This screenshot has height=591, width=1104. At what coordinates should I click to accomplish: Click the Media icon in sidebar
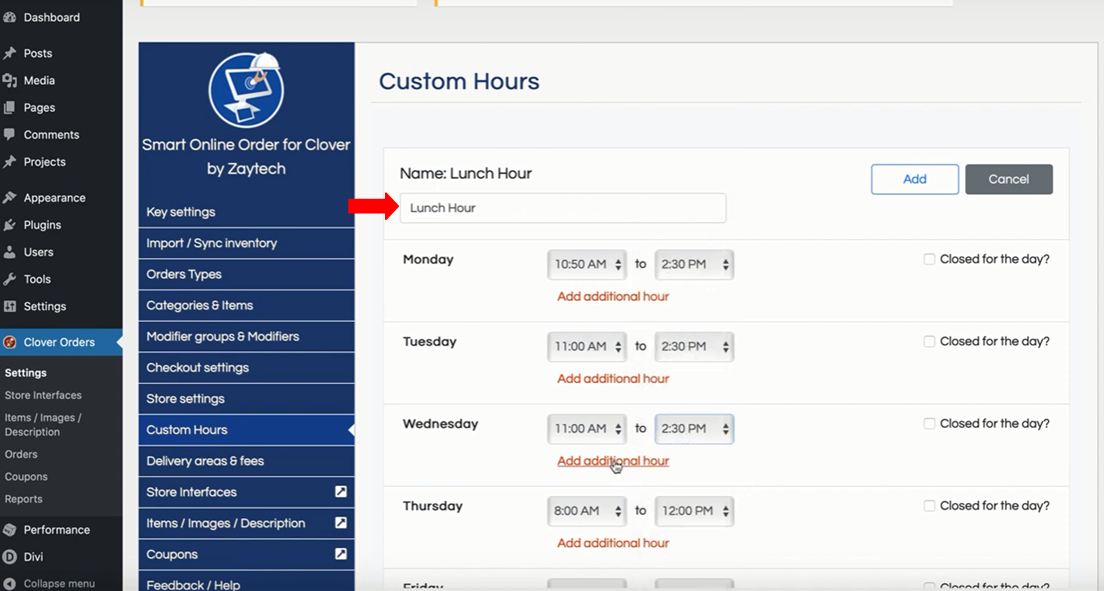[10, 81]
